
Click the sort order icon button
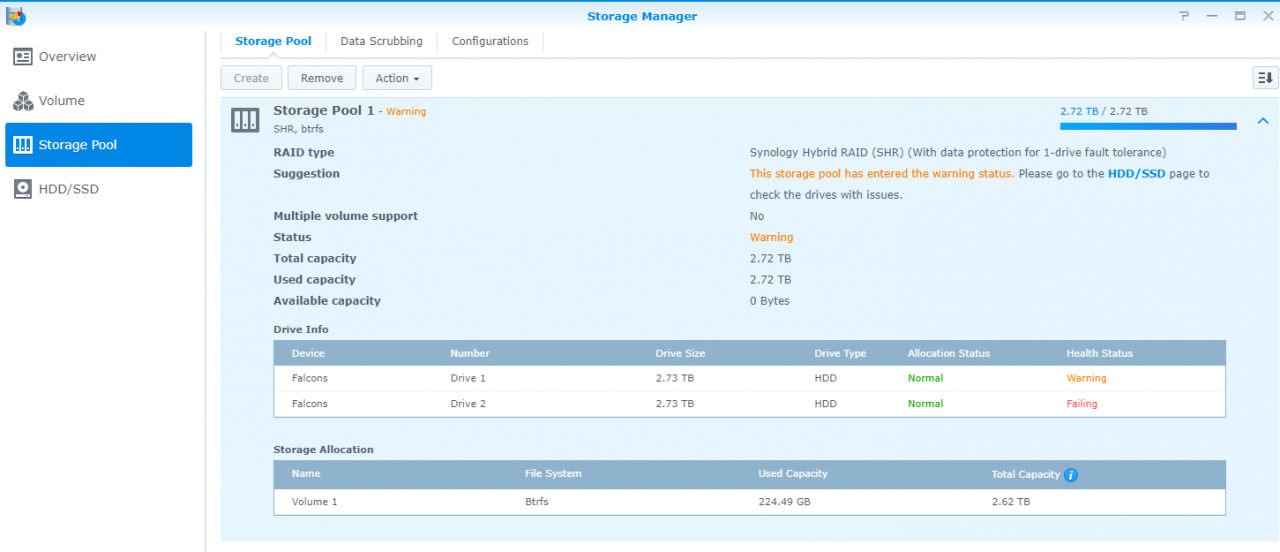tap(1265, 77)
